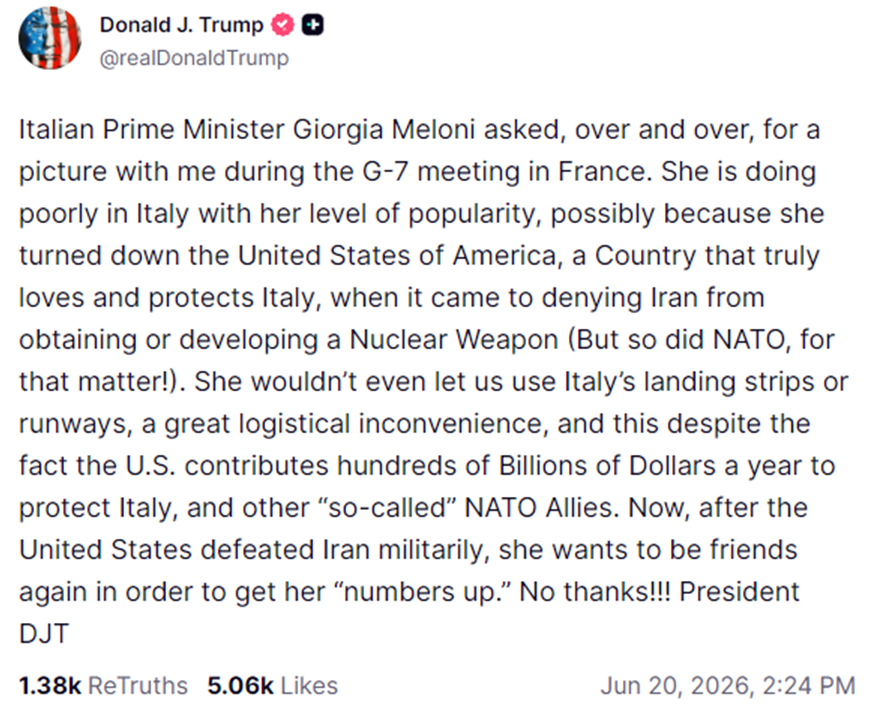This screenshot has height=705, width=870.
Task: Click the 2:24 PM time text
Action: point(808,686)
